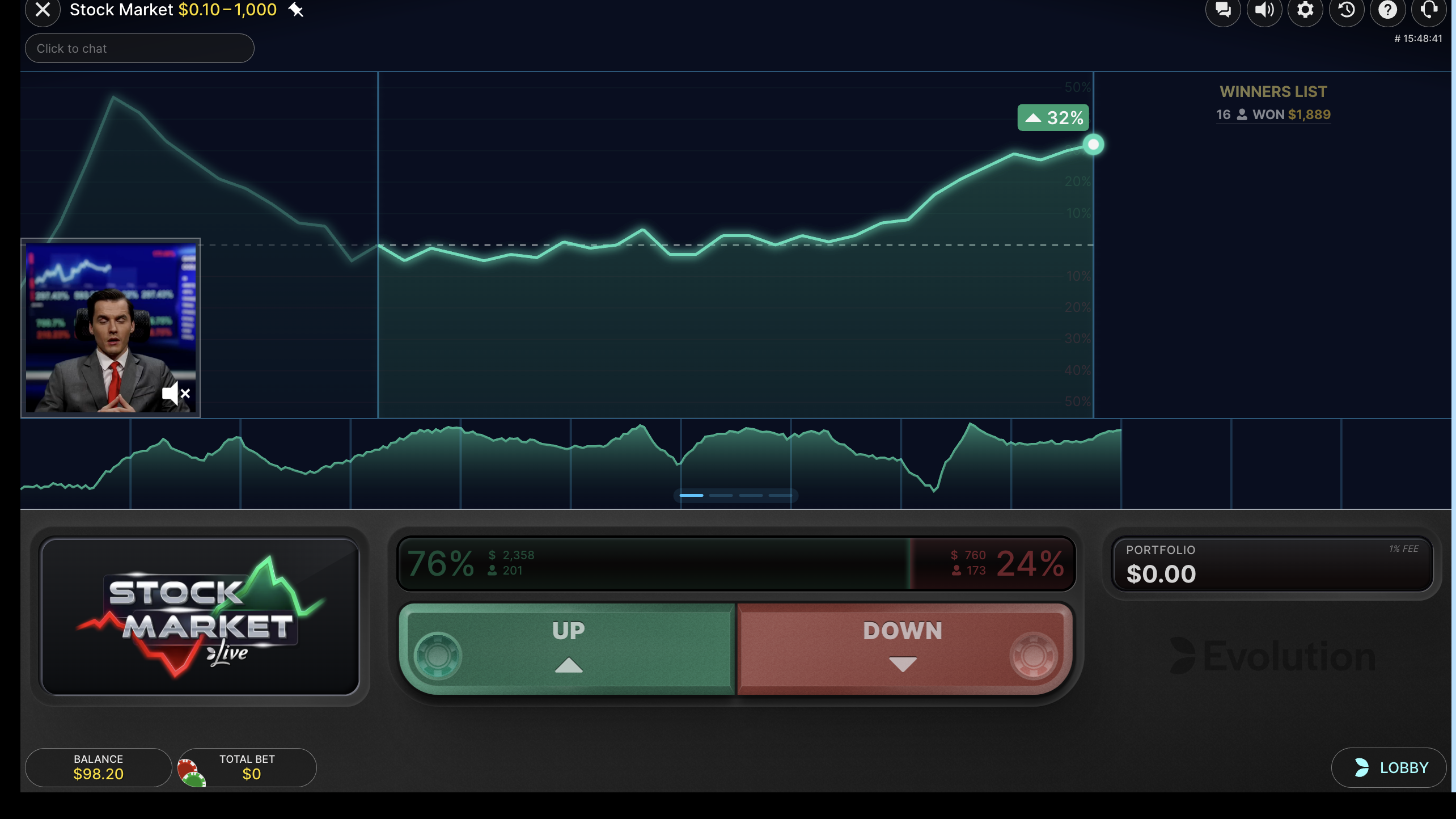Select the second mini-chart page indicator
The width and height of the screenshot is (1456, 819).
721,495
